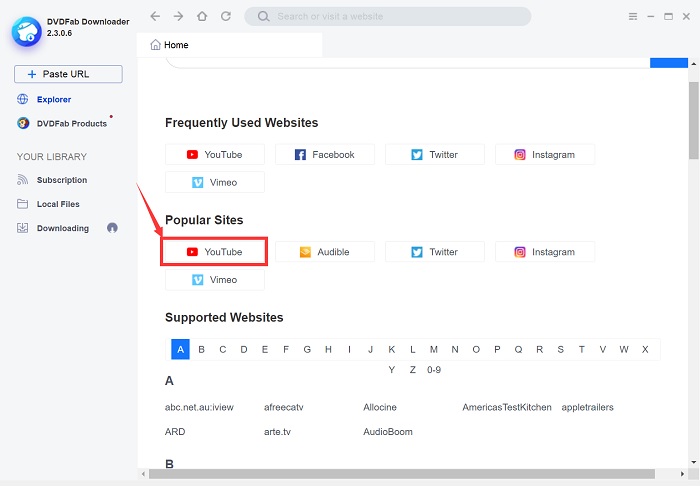The height and width of the screenshot is (486, 700).
Task: Open the ARD site link
Action: coord(175,432)
